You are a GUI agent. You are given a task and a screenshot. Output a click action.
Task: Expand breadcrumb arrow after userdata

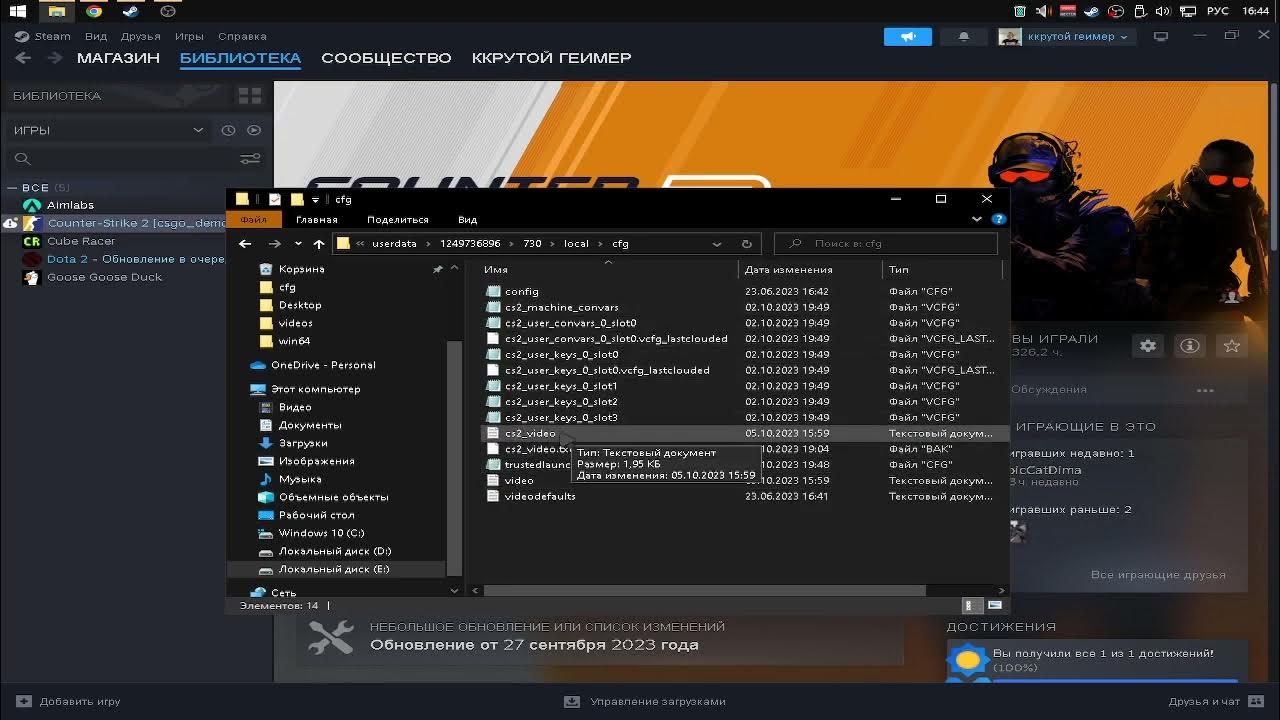coord(428,244)
